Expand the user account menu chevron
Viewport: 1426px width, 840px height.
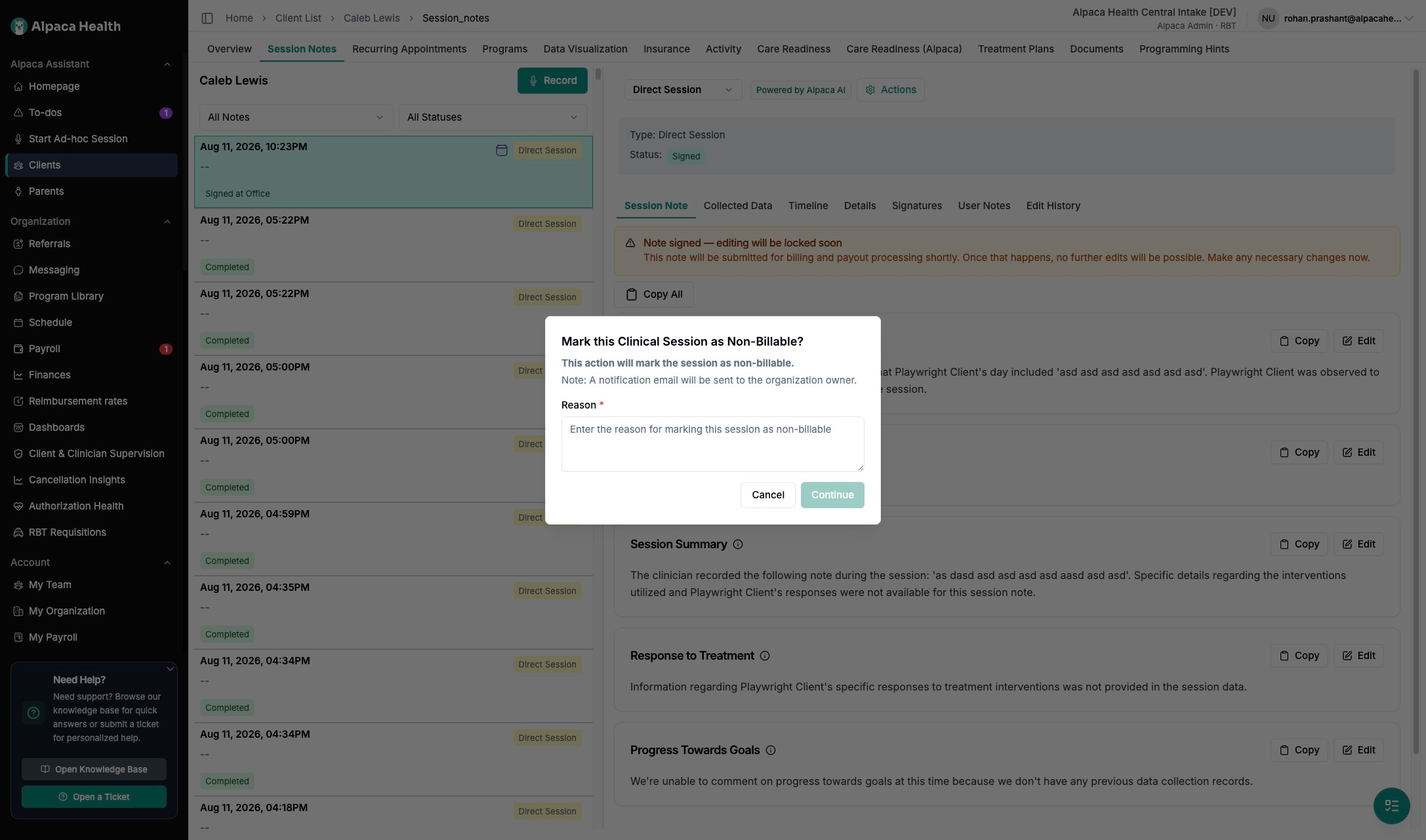pos(1408,18)
